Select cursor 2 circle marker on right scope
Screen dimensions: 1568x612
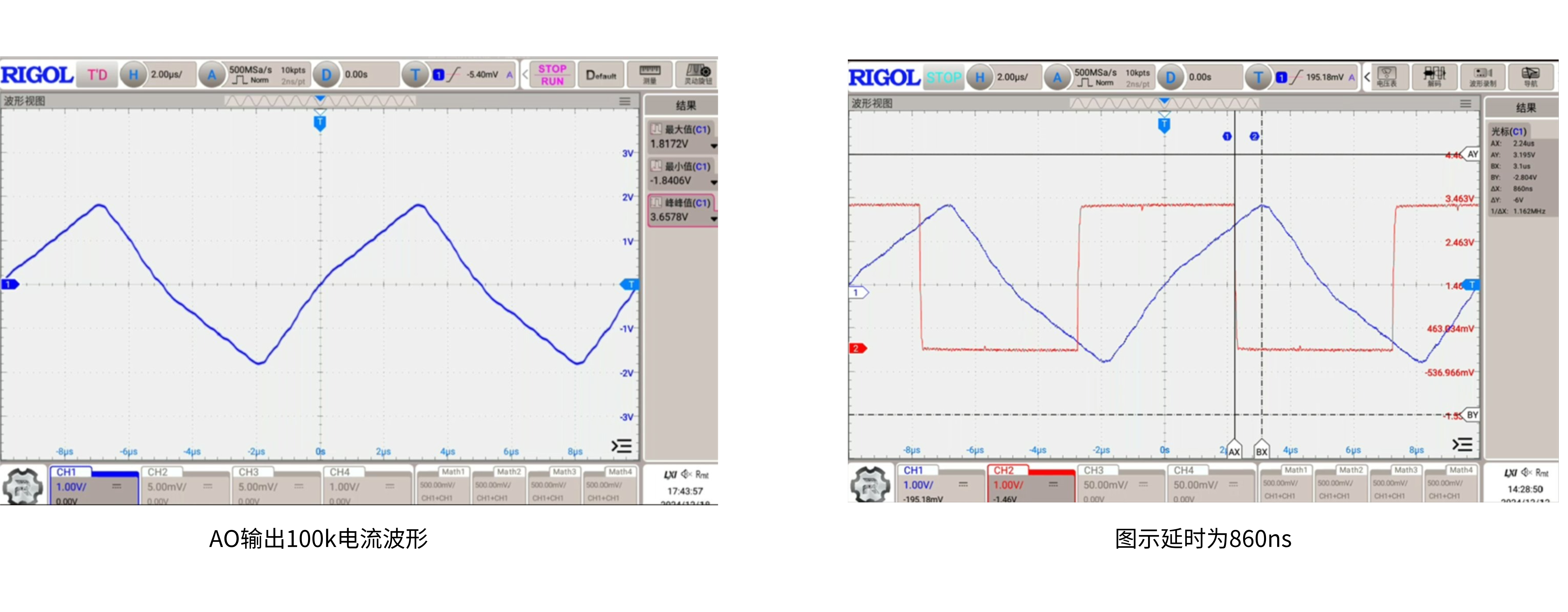coord(1254,136)
